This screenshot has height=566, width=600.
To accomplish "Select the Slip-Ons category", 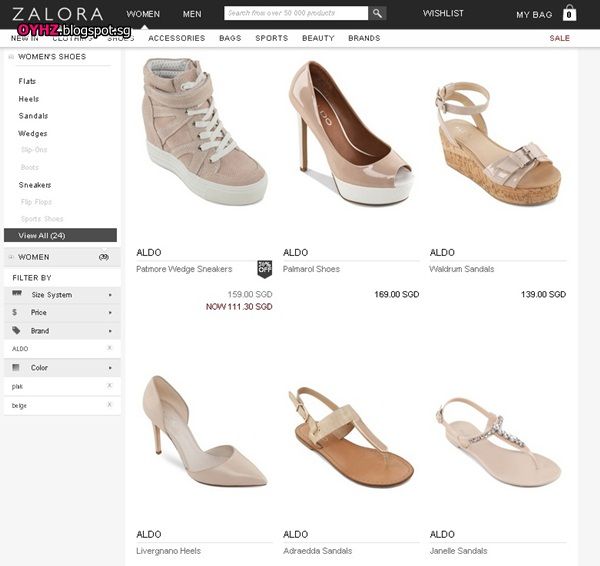I will pyautogui.click(x=34, y=150).
